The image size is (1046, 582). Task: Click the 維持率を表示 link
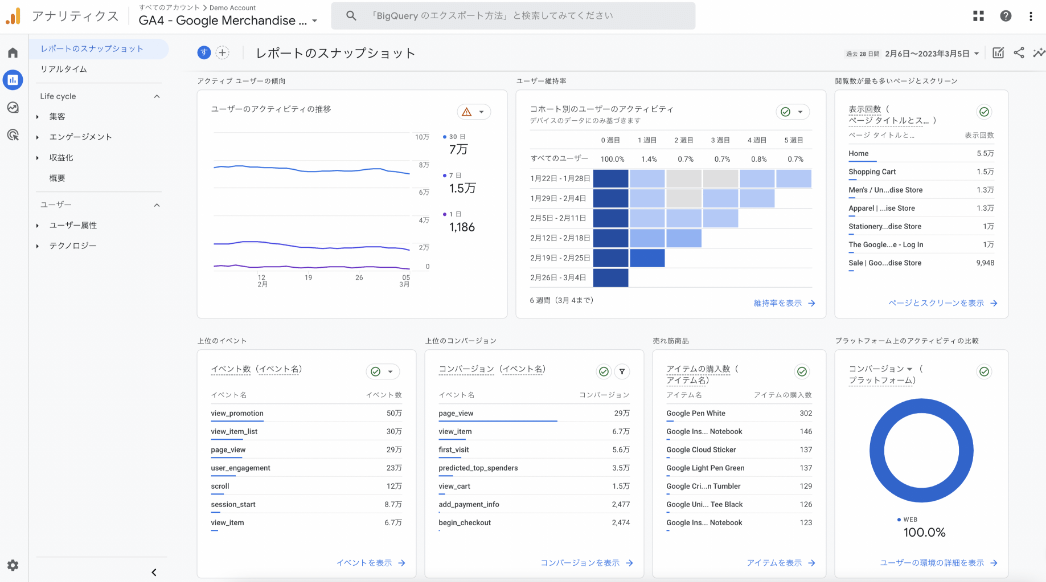point(784,303)
